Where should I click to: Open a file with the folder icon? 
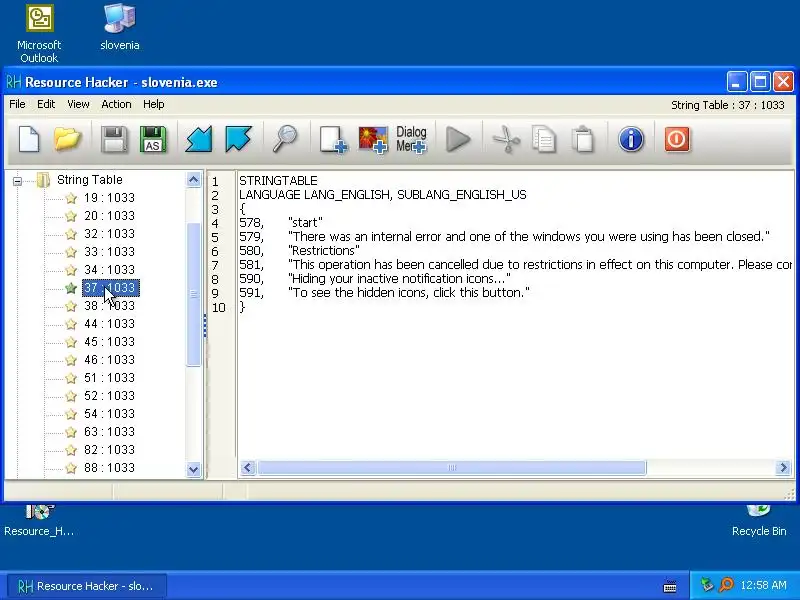pos(68,139)
